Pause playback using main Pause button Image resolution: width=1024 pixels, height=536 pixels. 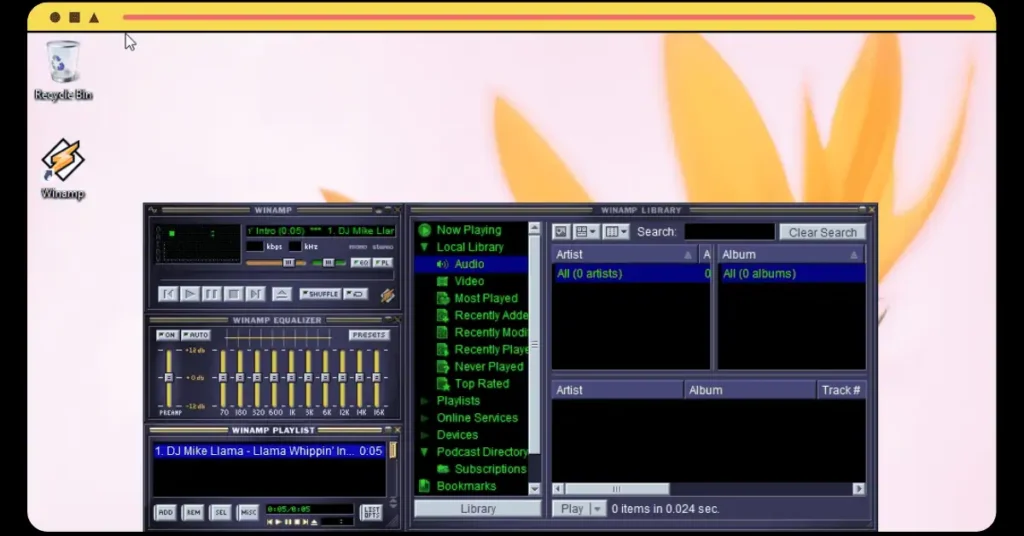[212, 294]
